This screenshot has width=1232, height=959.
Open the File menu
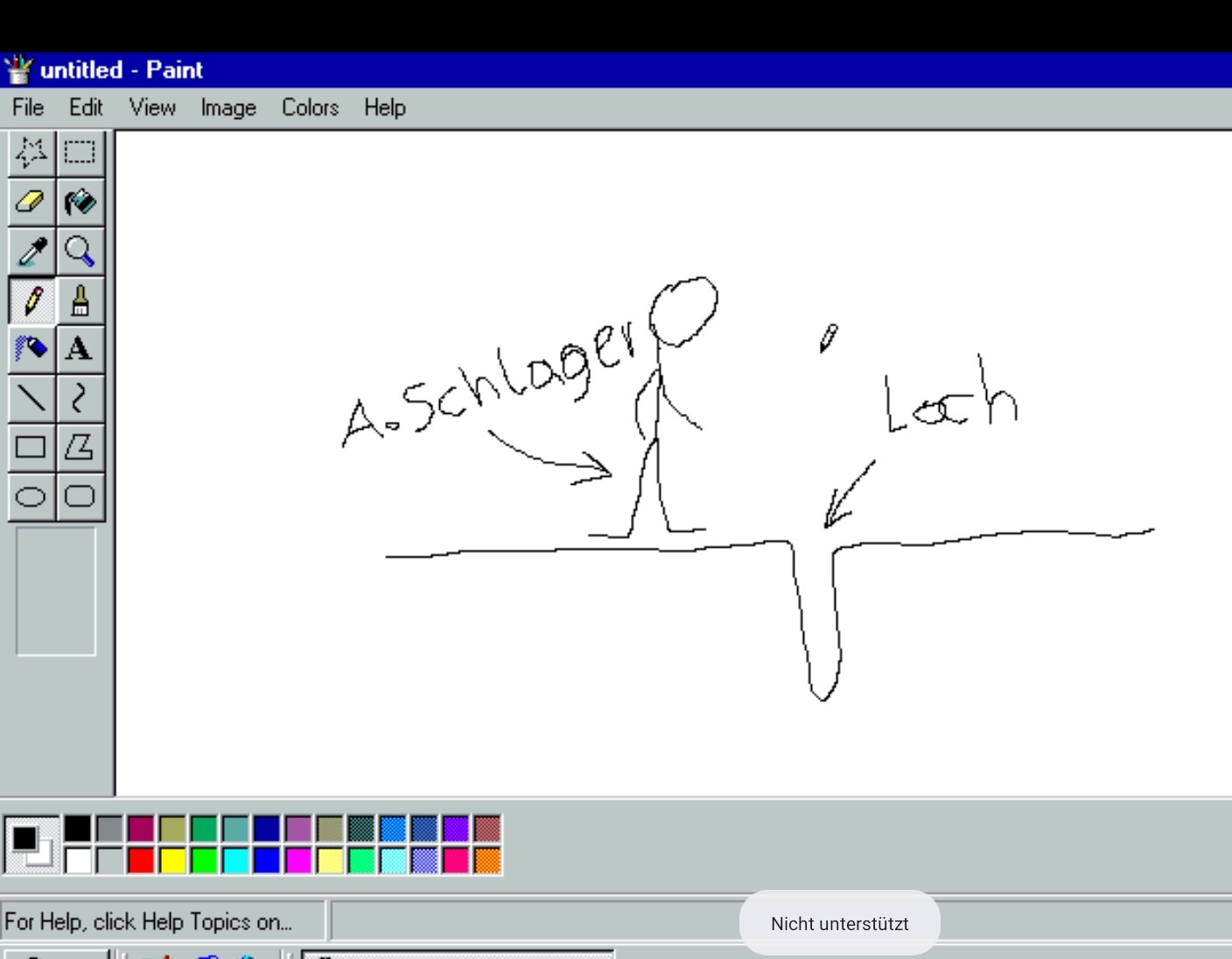pos(28,108)
